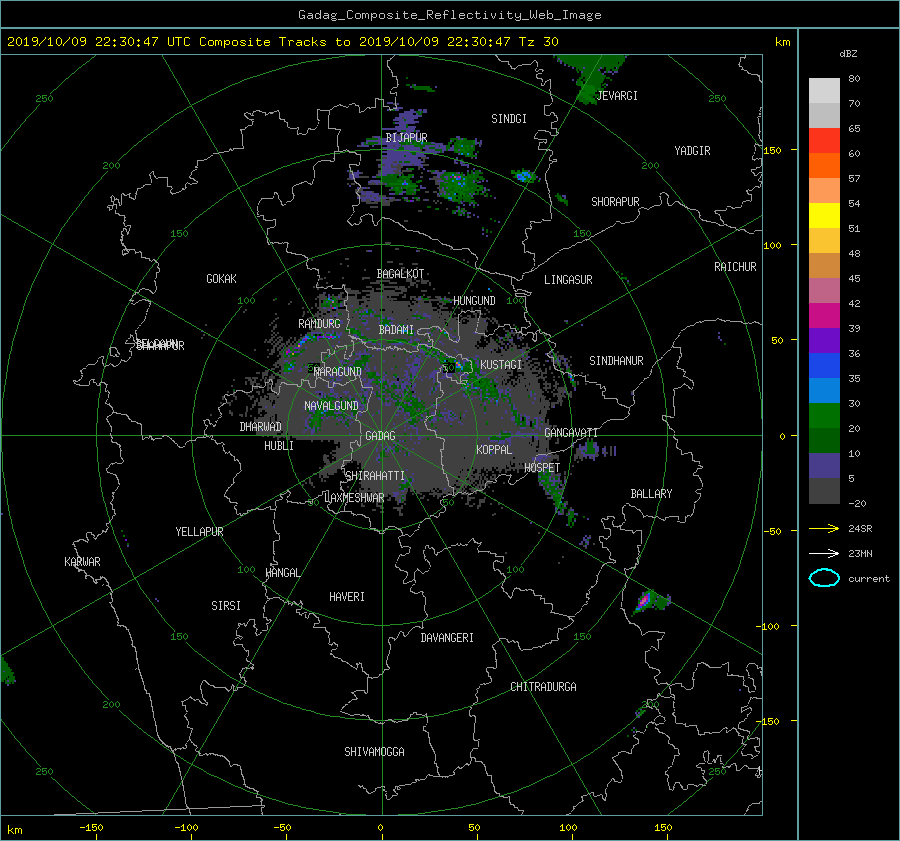
Task: Select the blue 35-36 dBZ color band
Action: [x=824, y=366]
